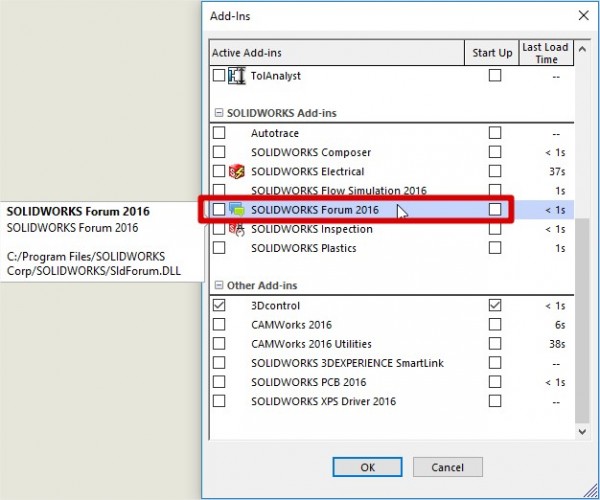Click the vertical scrollbar thumb
600x500 pixels.
click(582, 321)
